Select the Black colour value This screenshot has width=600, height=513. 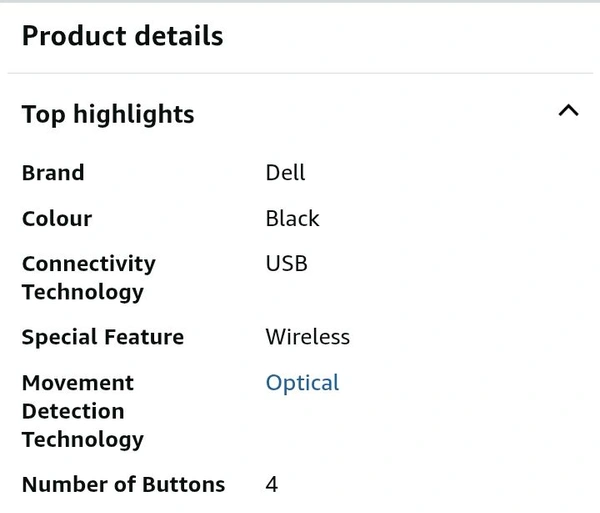pyautogui.click(x=292, y=219)
